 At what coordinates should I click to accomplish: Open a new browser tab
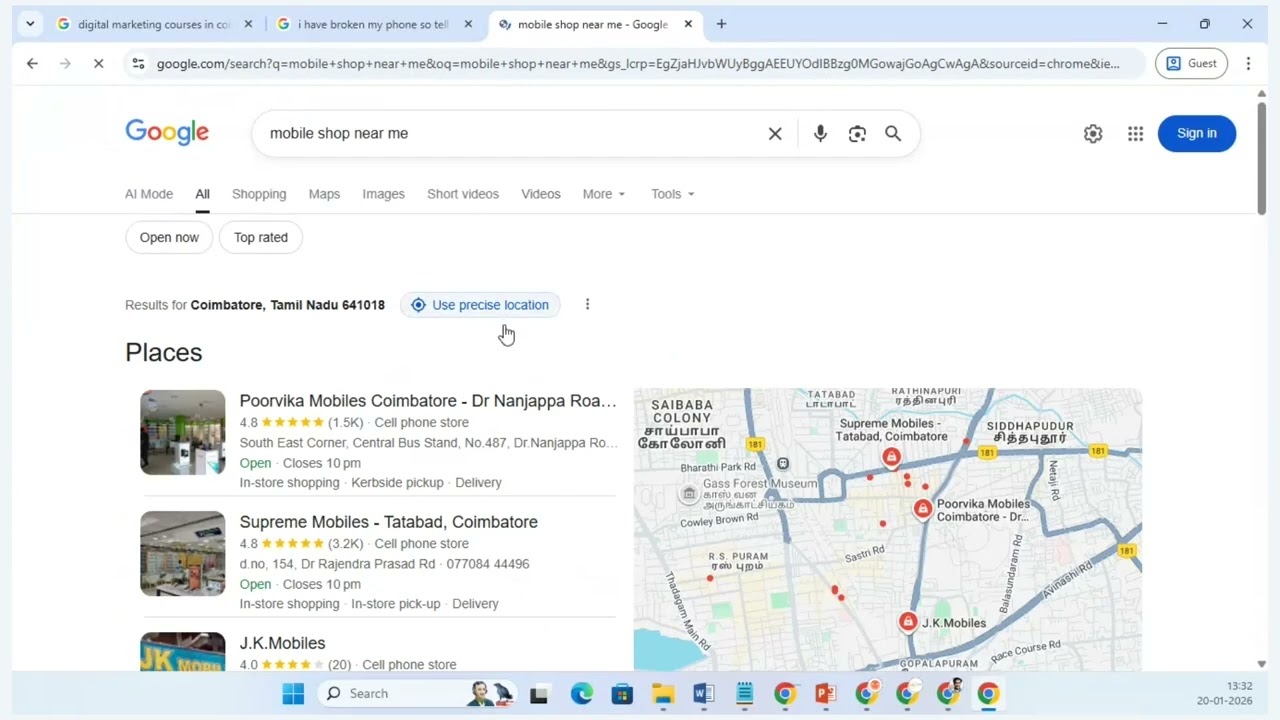(721, 24)
